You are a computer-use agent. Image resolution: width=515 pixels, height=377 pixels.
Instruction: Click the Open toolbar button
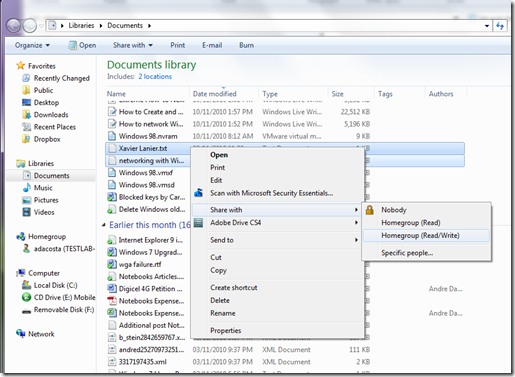(82, 45)
